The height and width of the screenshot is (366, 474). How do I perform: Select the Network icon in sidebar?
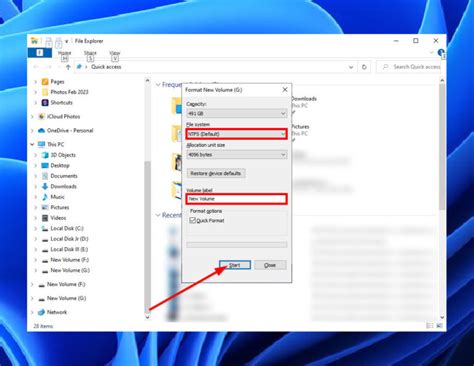point(41,312)
